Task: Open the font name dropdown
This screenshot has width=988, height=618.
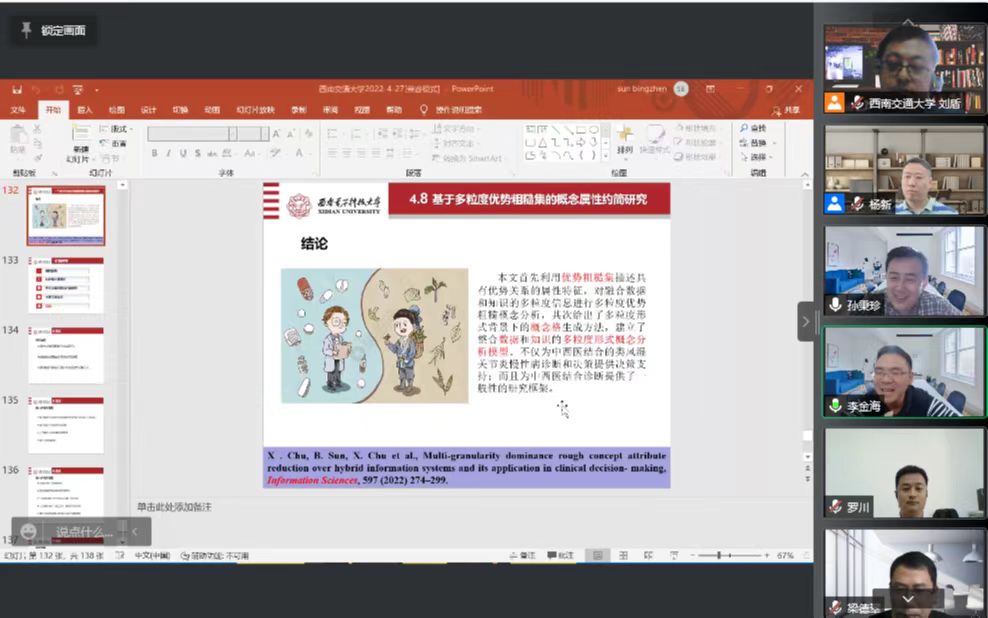Action: click(233, 133)
